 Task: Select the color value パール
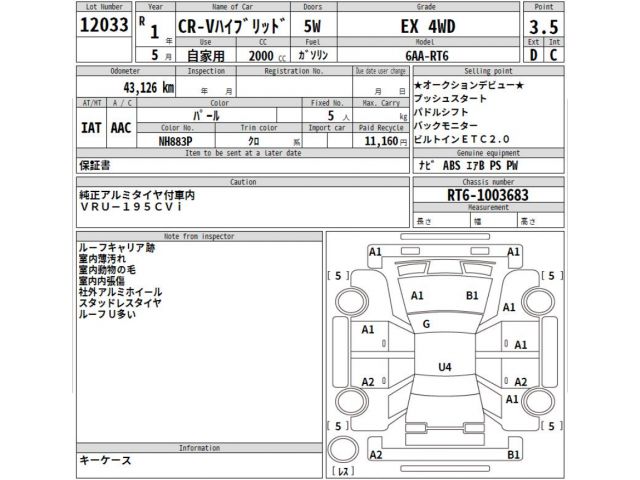click(x=206, y=116)
